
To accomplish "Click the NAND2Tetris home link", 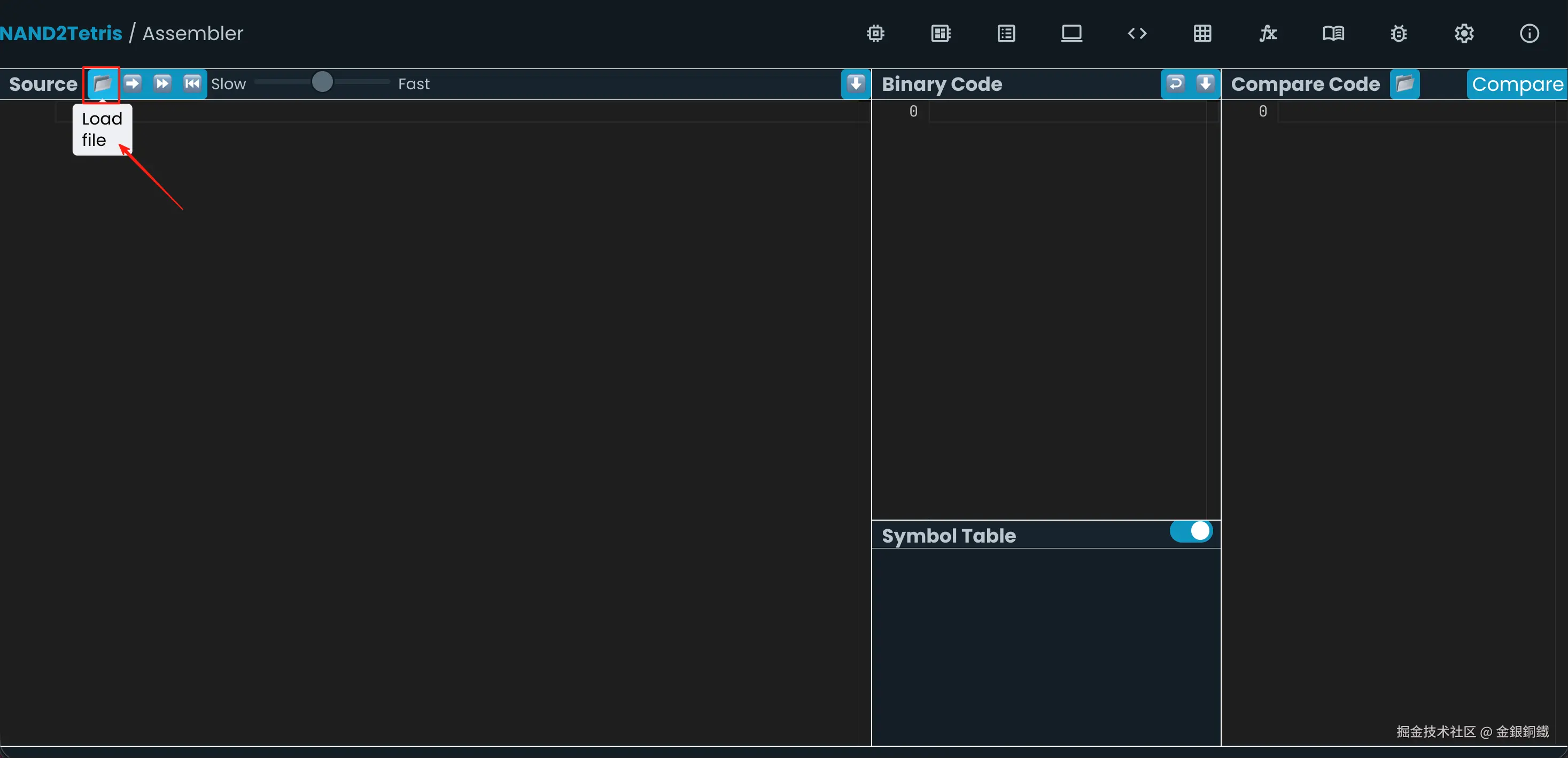I will point(61,34).
